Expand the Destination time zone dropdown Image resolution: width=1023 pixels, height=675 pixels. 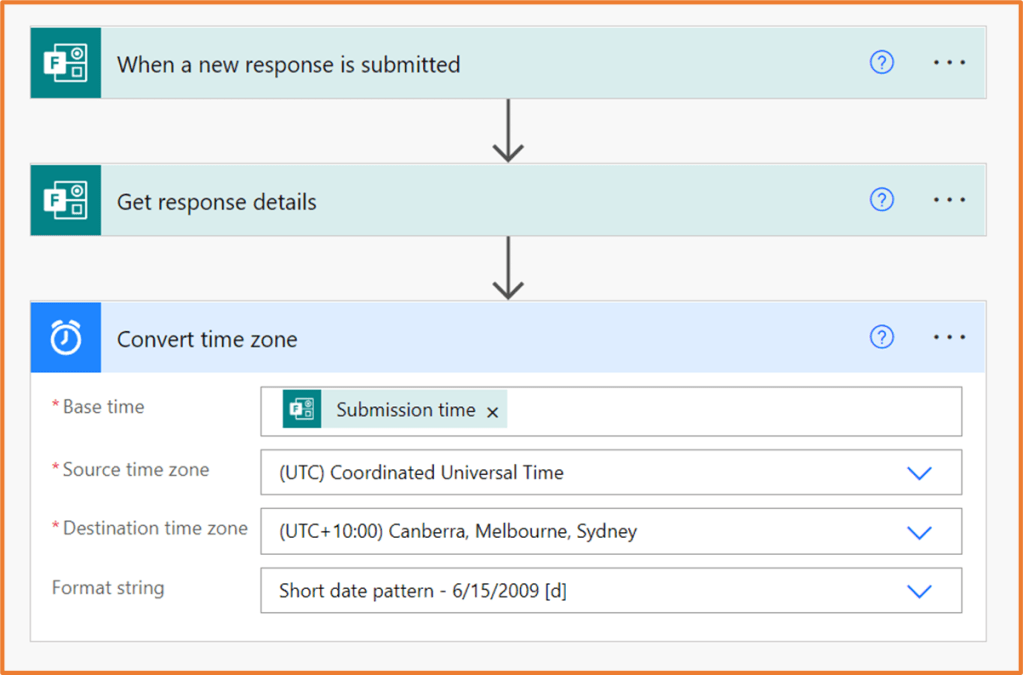coord(918,532)
